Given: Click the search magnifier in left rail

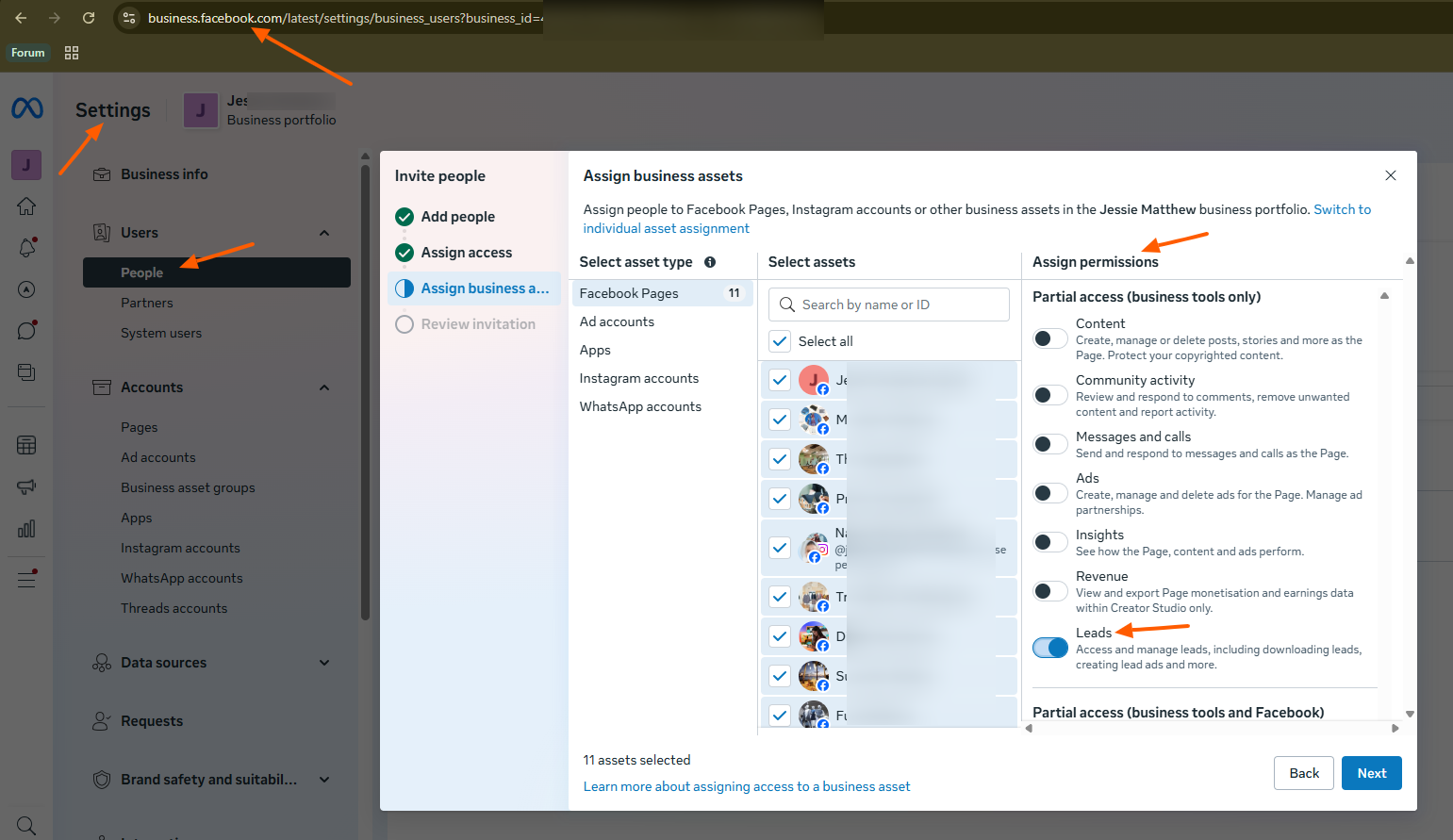Looking at the screenshot, I should click(x=26, y=826).
